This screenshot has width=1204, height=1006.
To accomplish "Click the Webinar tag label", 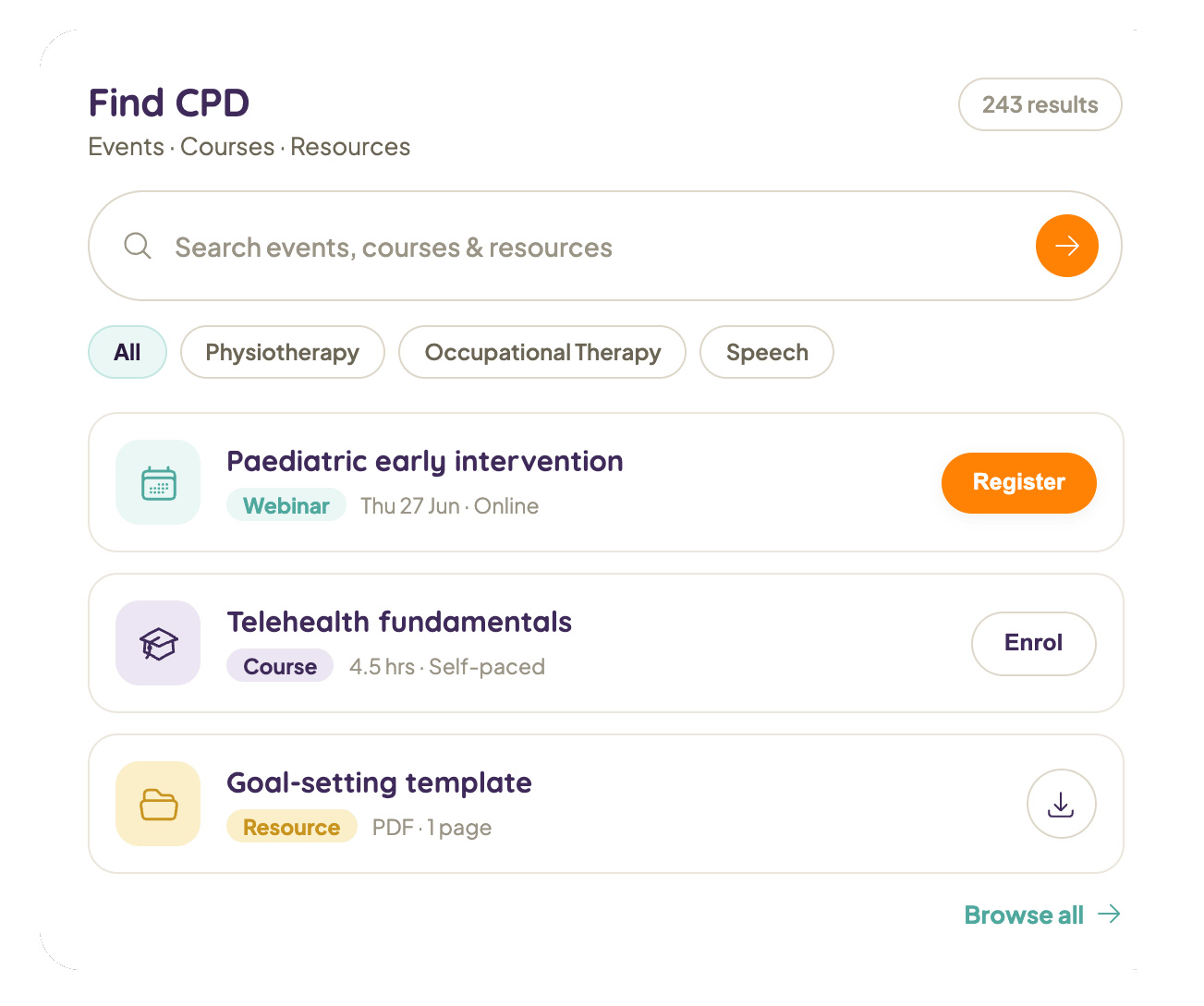I will point(286,505).
